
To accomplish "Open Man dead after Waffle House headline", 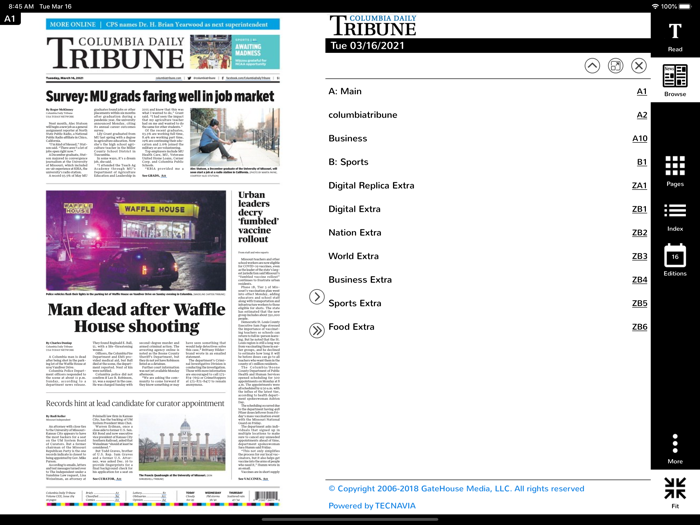I will 137,318.
